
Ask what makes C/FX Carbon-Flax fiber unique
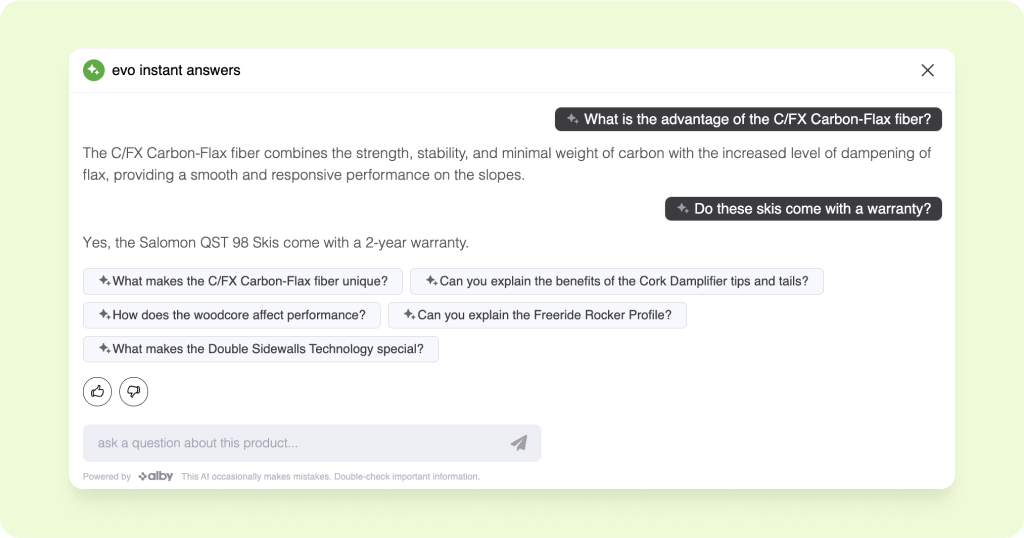click(243, 281)
